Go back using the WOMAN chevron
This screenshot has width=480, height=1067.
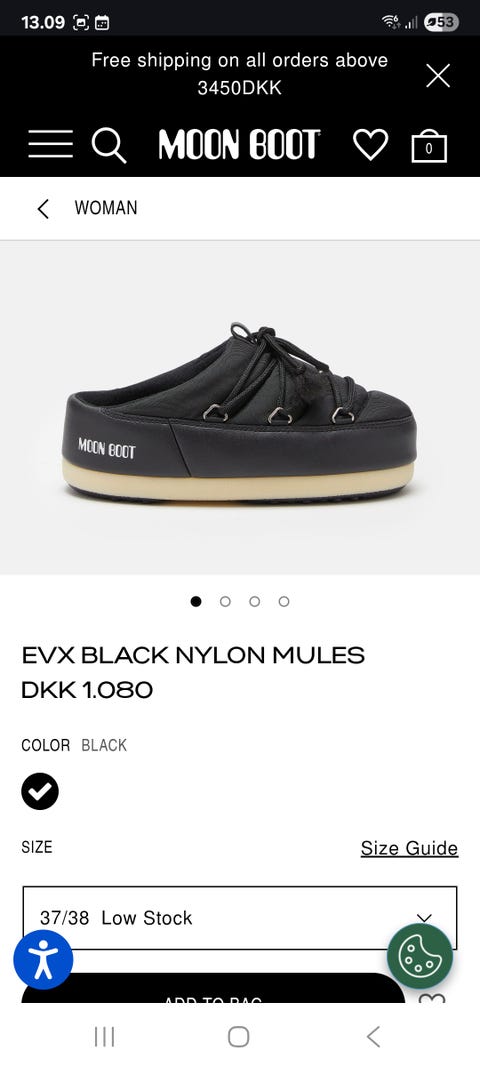click(43, 208)
